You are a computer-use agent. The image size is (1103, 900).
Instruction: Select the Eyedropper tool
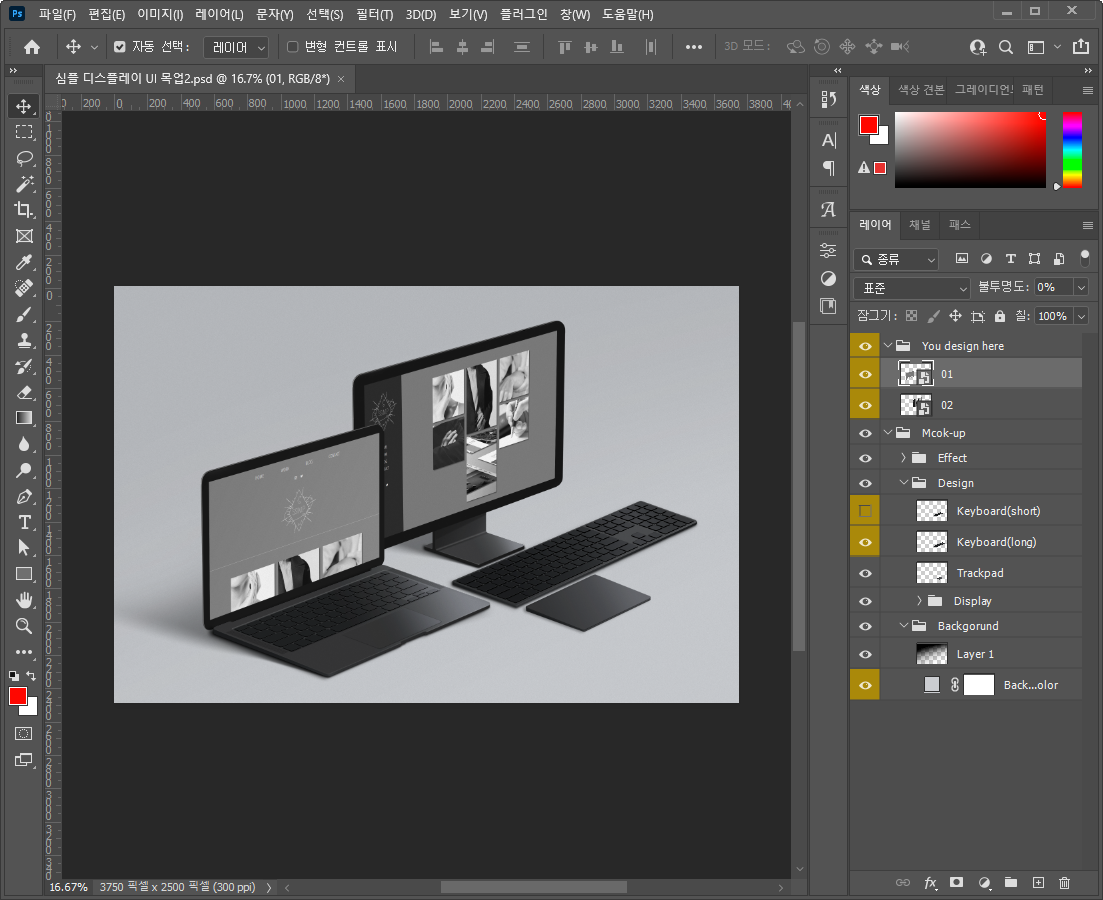pyautogui.click(x=24, y=262)
